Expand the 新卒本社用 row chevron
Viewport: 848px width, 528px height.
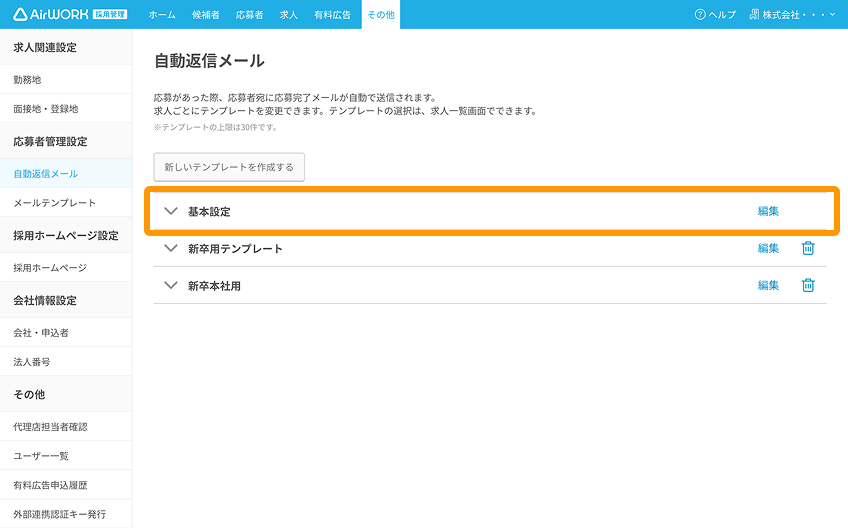click(171, 285)
